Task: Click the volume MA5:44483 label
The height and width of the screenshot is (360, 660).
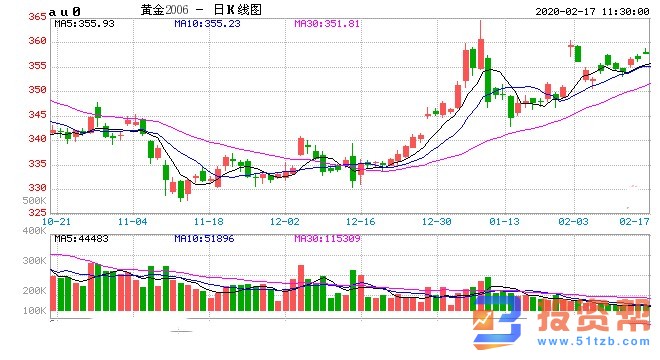Action: pos(81,239)
